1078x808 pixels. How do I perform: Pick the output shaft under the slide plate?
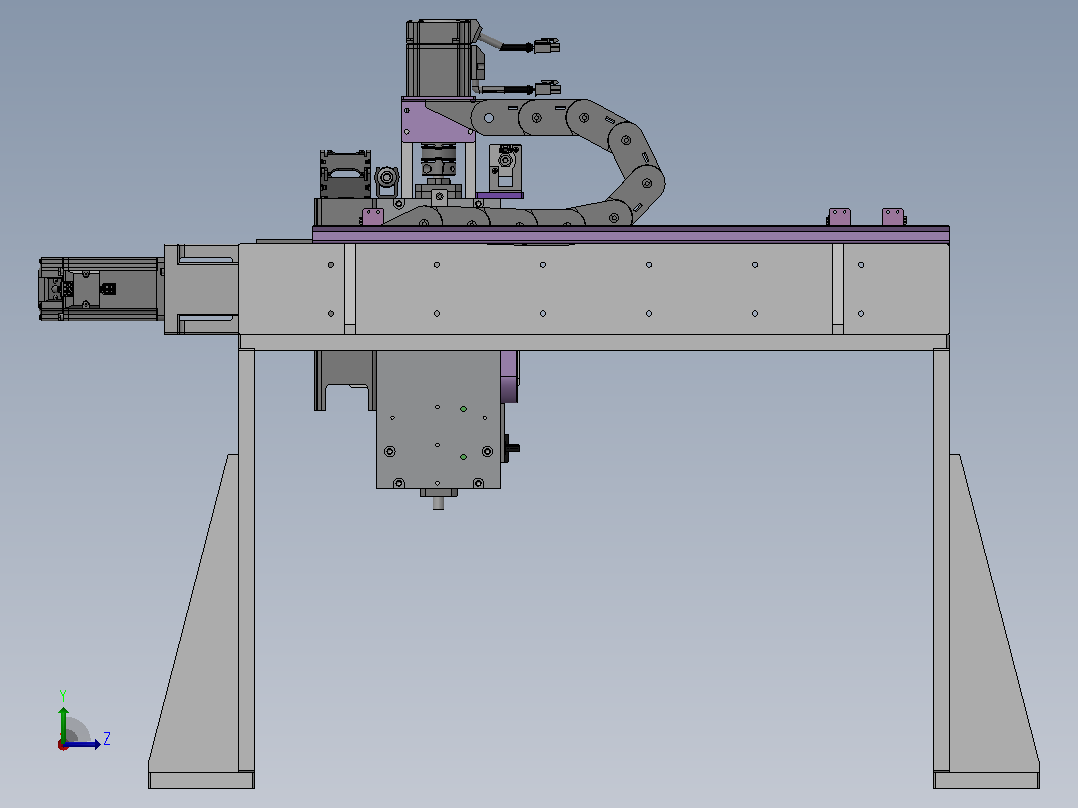[438, 503]
